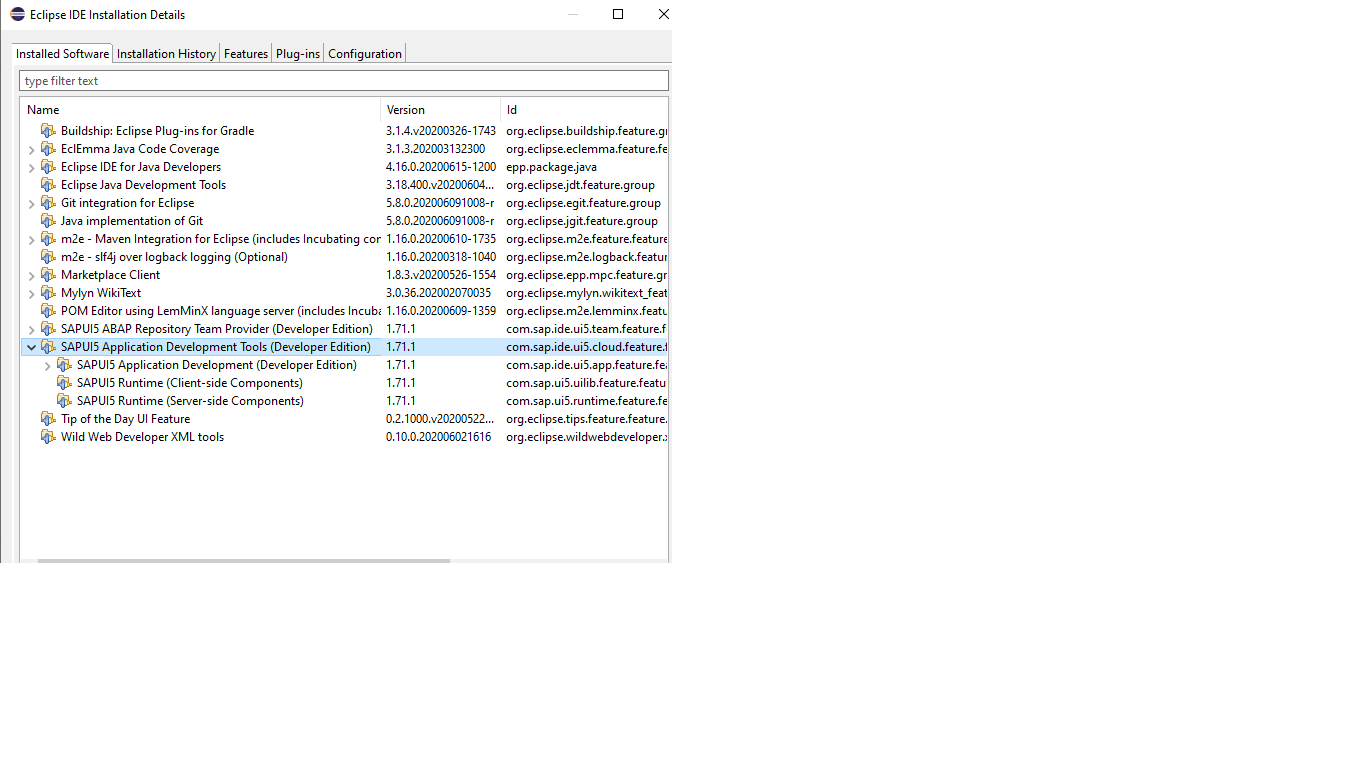Open the Configuration tab
The image size is (1366, 768).
coord(365,54)
